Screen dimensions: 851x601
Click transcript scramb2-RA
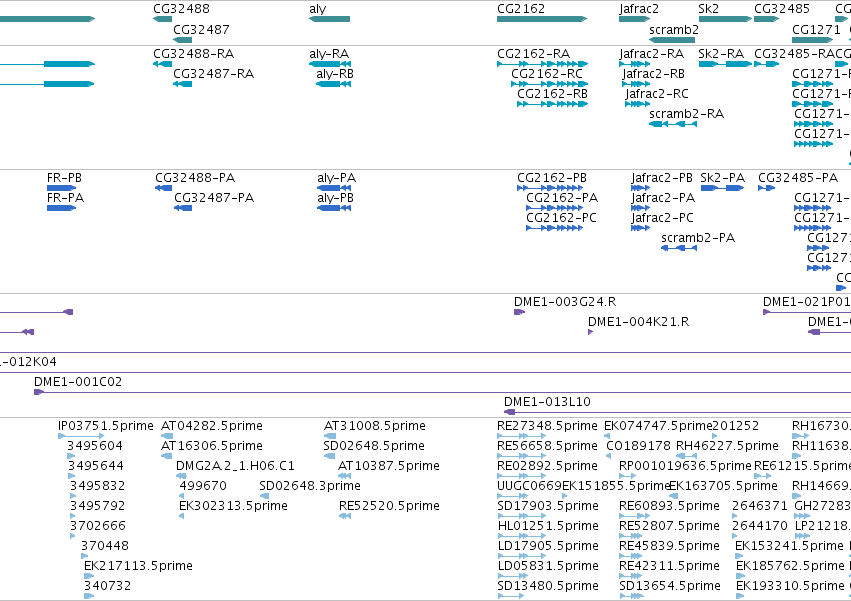(x=687, y=114)
